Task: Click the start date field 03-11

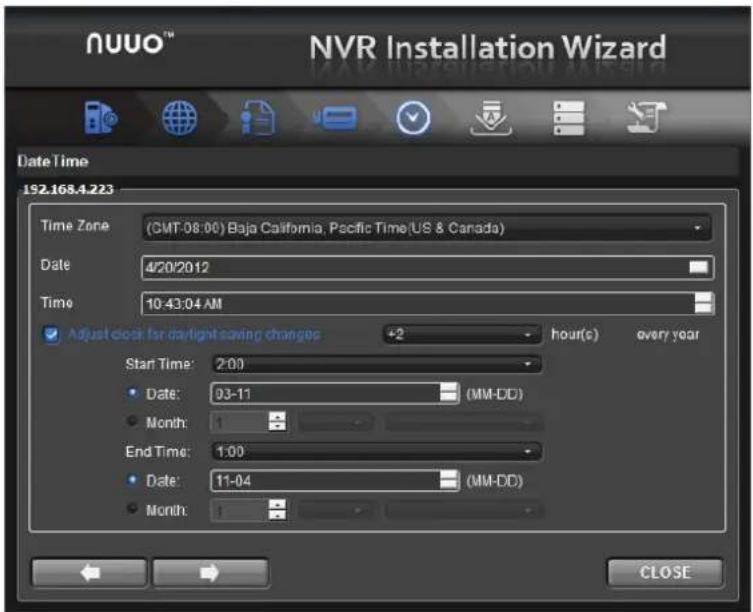Action: tap(335, 393)
